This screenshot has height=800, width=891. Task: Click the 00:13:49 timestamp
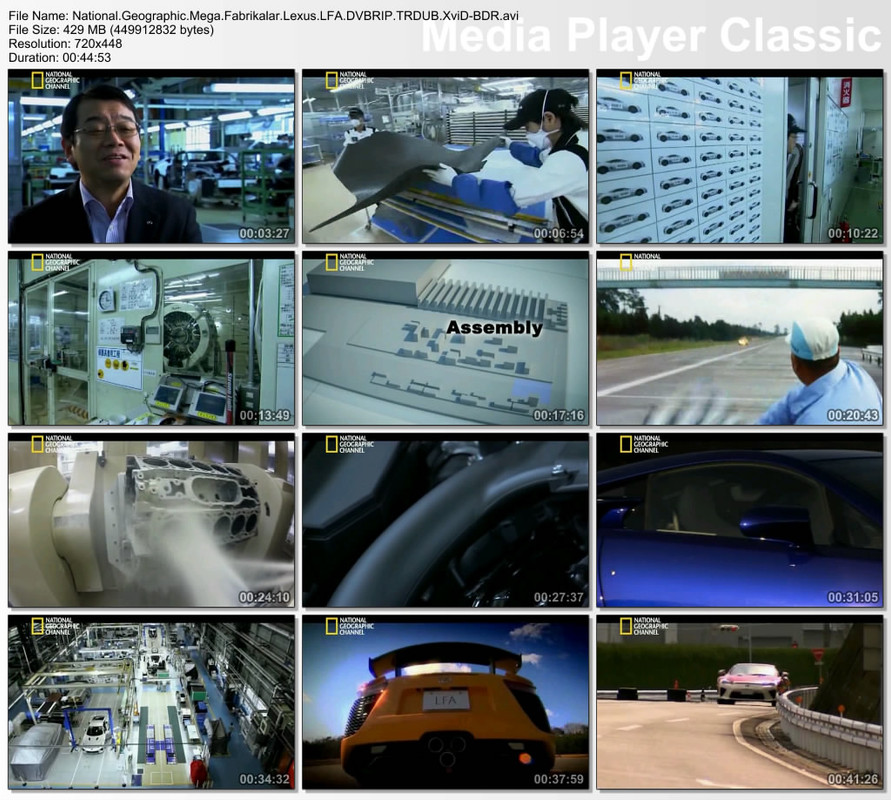(x=264, y=415)
